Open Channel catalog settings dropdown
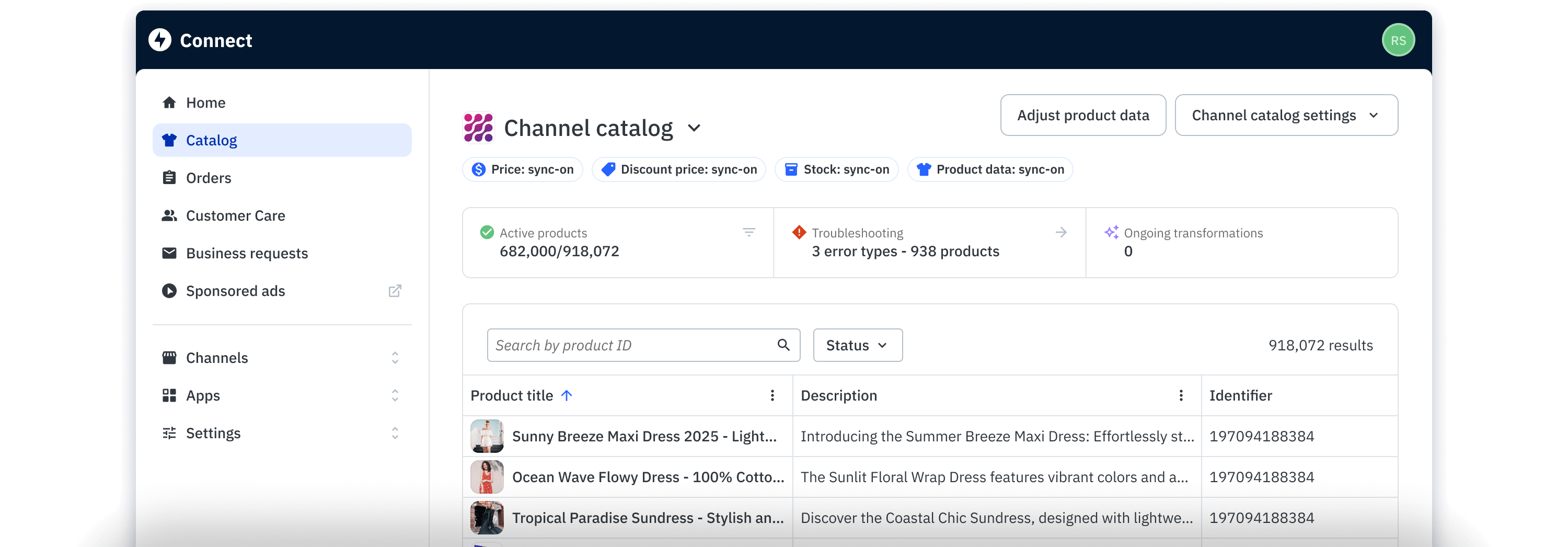The height and width of the screenshot is (547, 1568). point(1286,116)
